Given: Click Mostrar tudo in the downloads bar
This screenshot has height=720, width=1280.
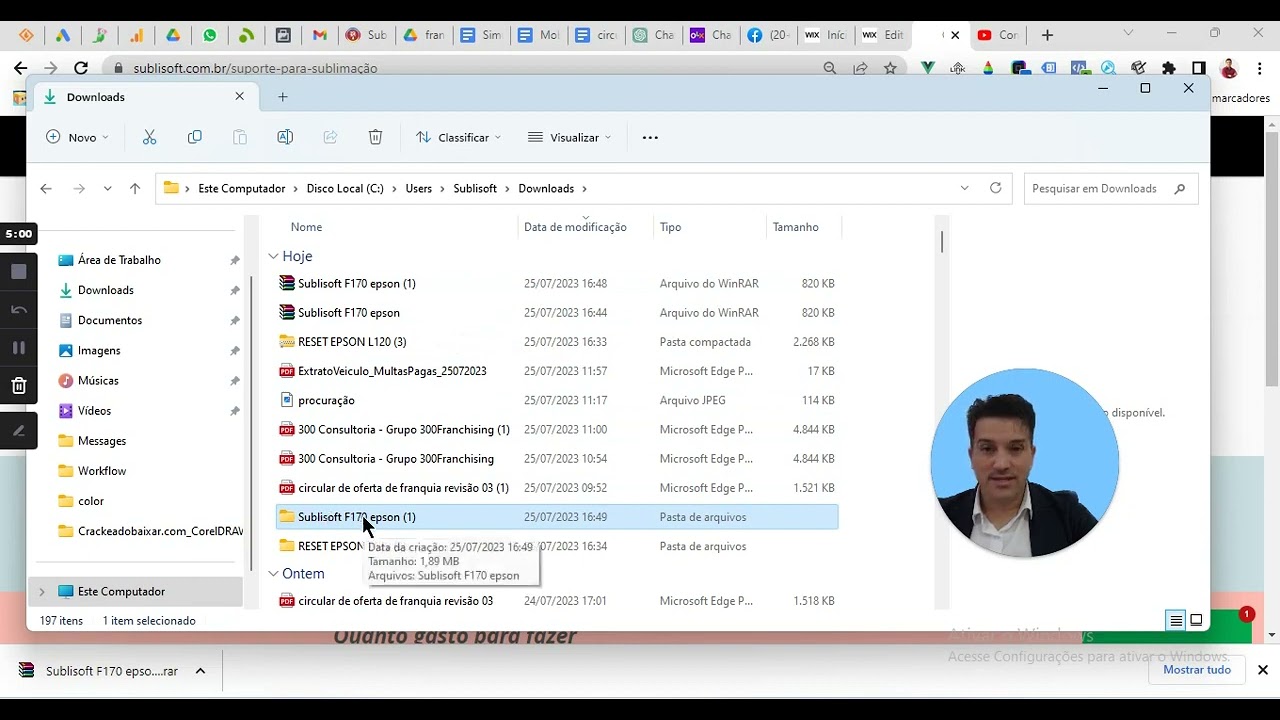Looking at the screenshot, I should 1197,670.
